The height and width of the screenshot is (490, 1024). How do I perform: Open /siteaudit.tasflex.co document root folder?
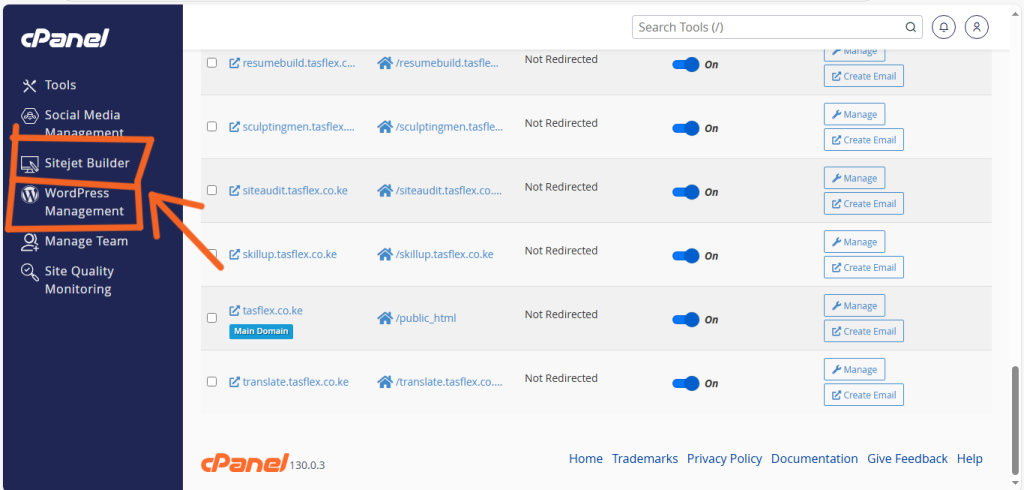[x=440, y=191]
